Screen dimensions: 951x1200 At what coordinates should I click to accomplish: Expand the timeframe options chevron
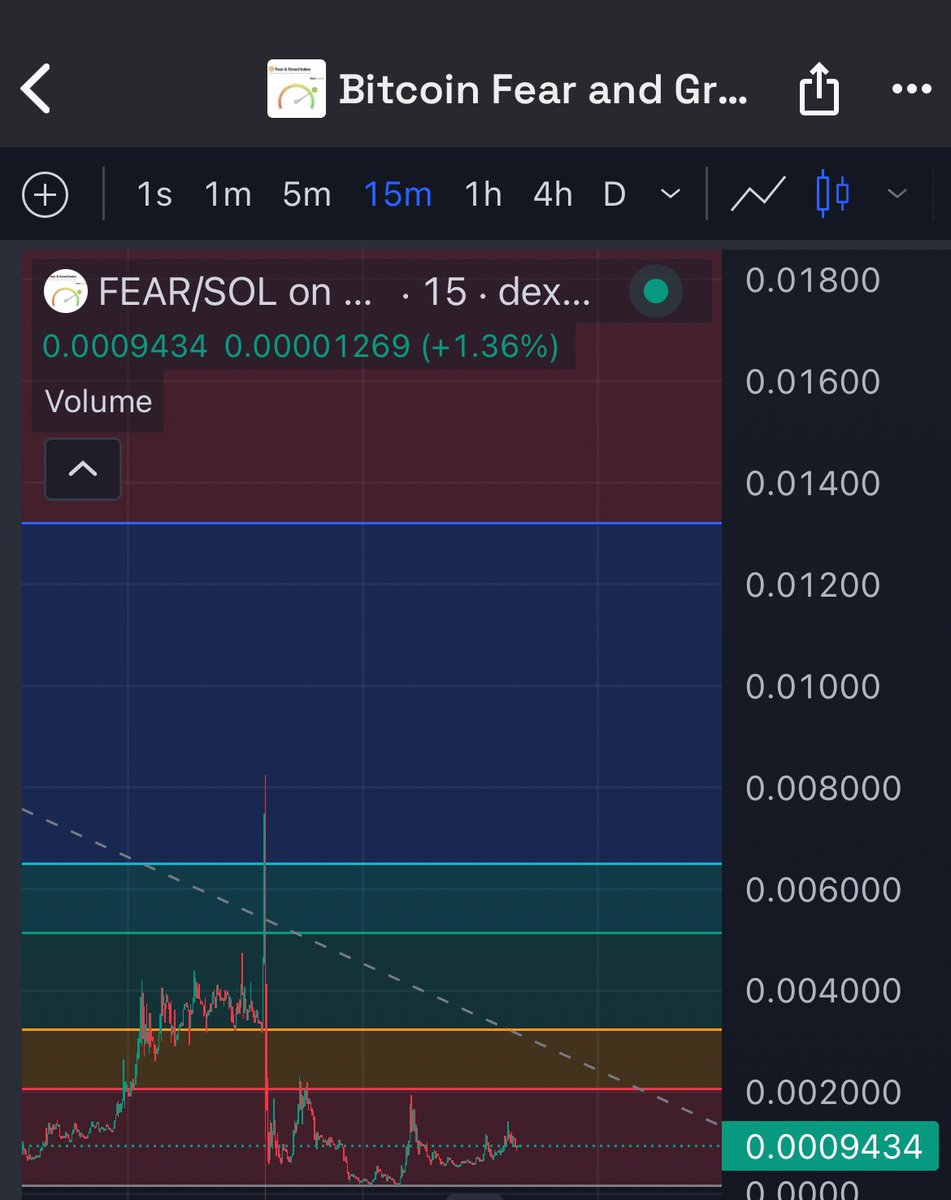668,194
